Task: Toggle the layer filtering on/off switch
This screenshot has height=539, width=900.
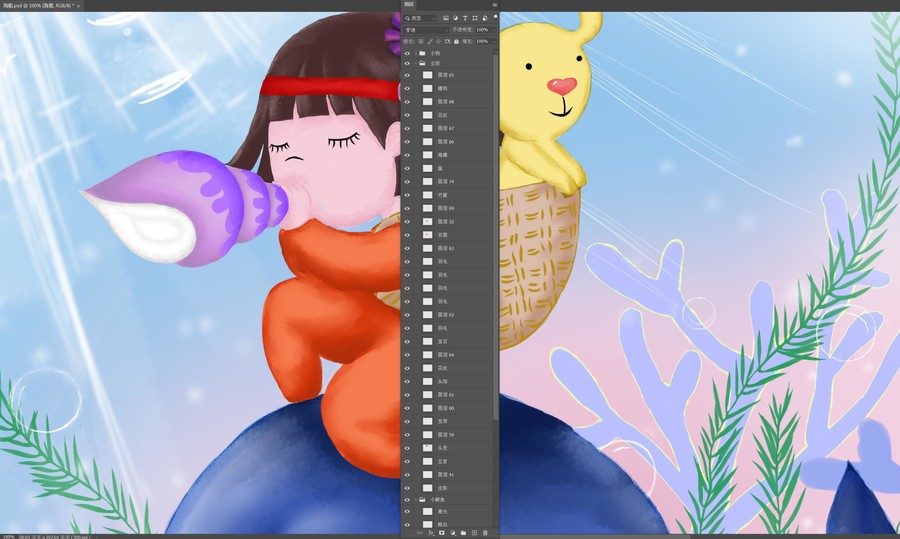Action: pyautogui.click(x=495, y=17)
